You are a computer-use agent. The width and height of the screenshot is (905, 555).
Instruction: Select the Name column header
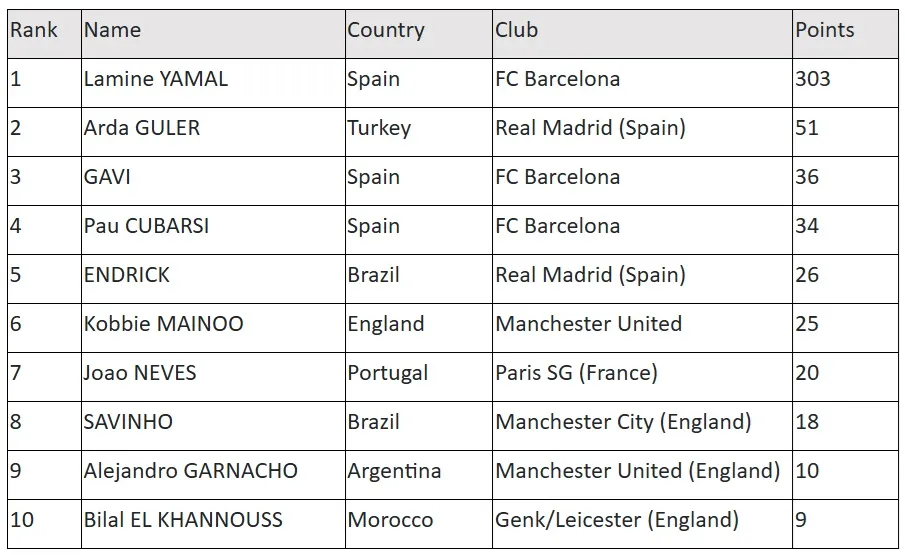coord(112,31)
